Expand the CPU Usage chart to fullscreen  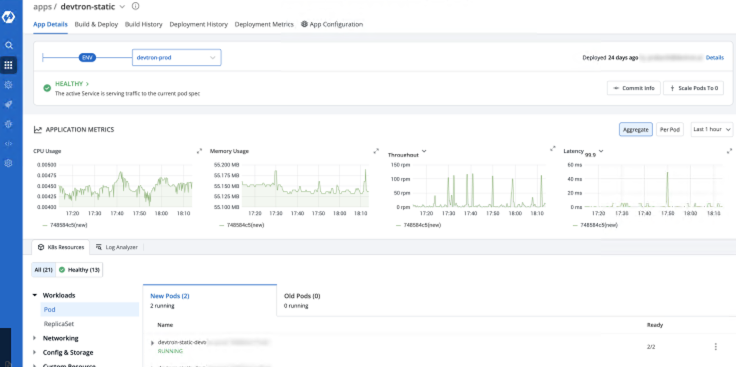click(199, 151)
